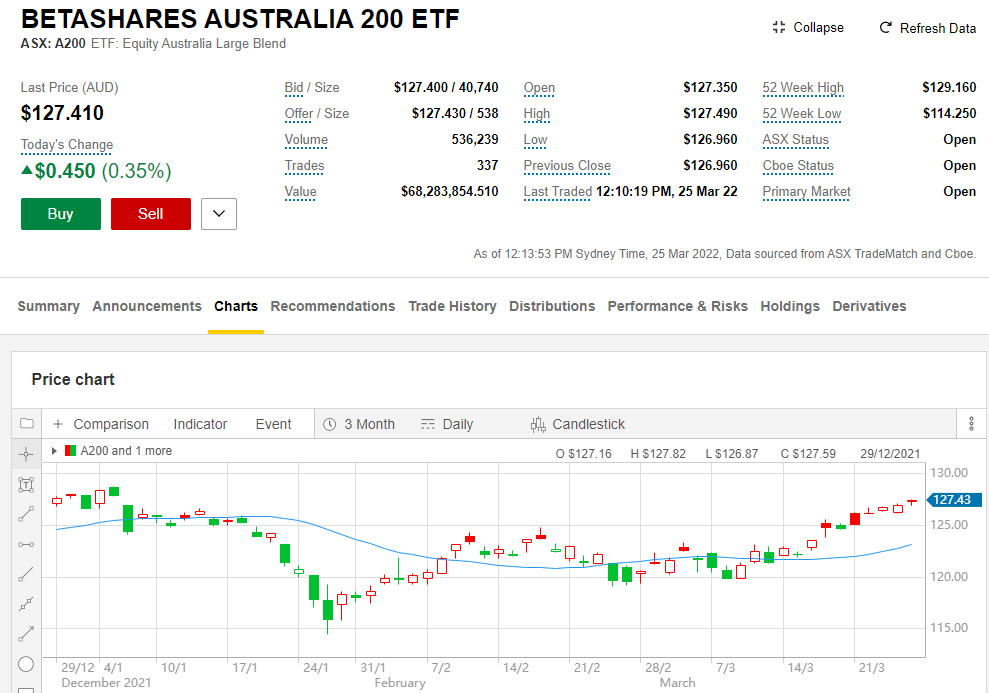Click the Offer / Size label

317,114
